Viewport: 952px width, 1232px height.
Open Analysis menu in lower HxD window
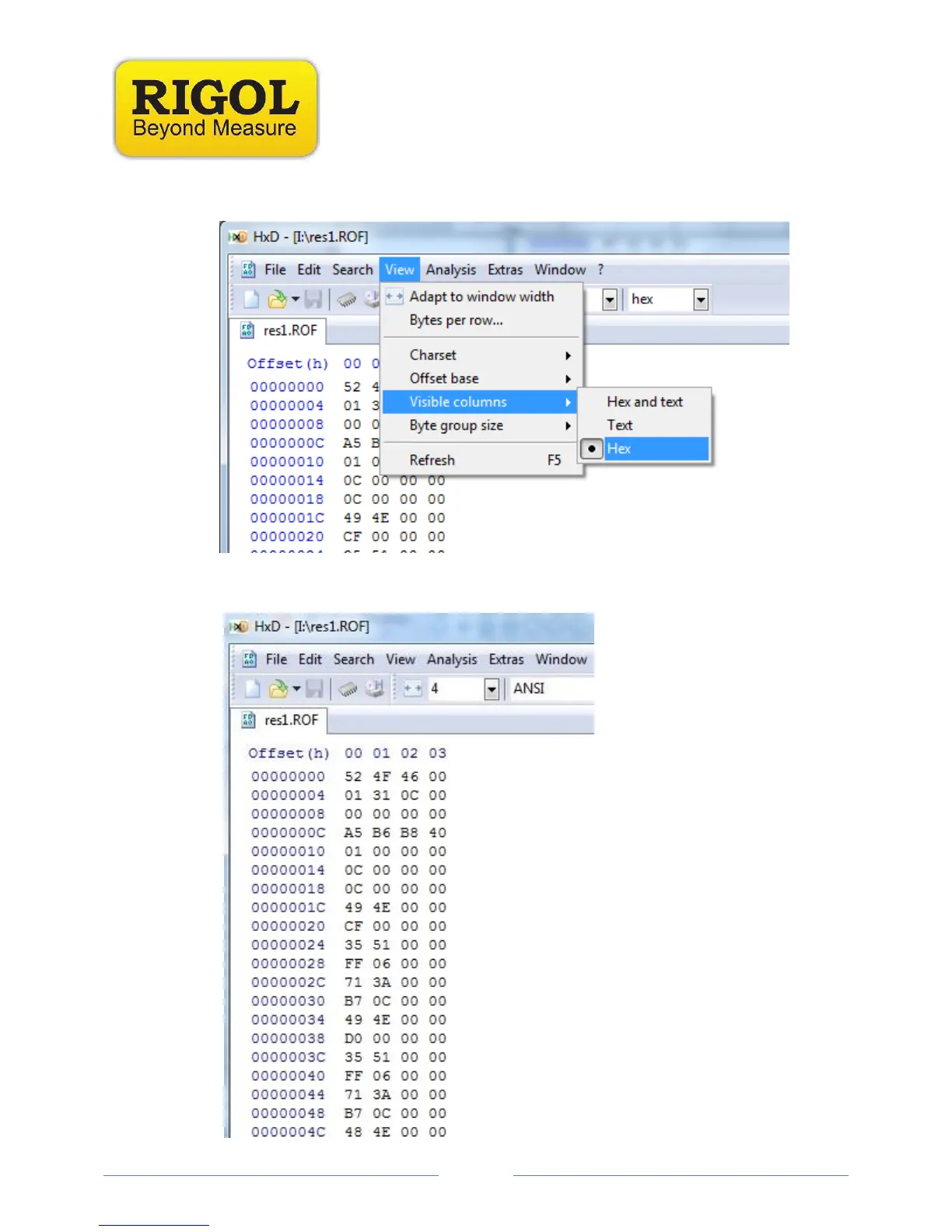pos(452,659)
